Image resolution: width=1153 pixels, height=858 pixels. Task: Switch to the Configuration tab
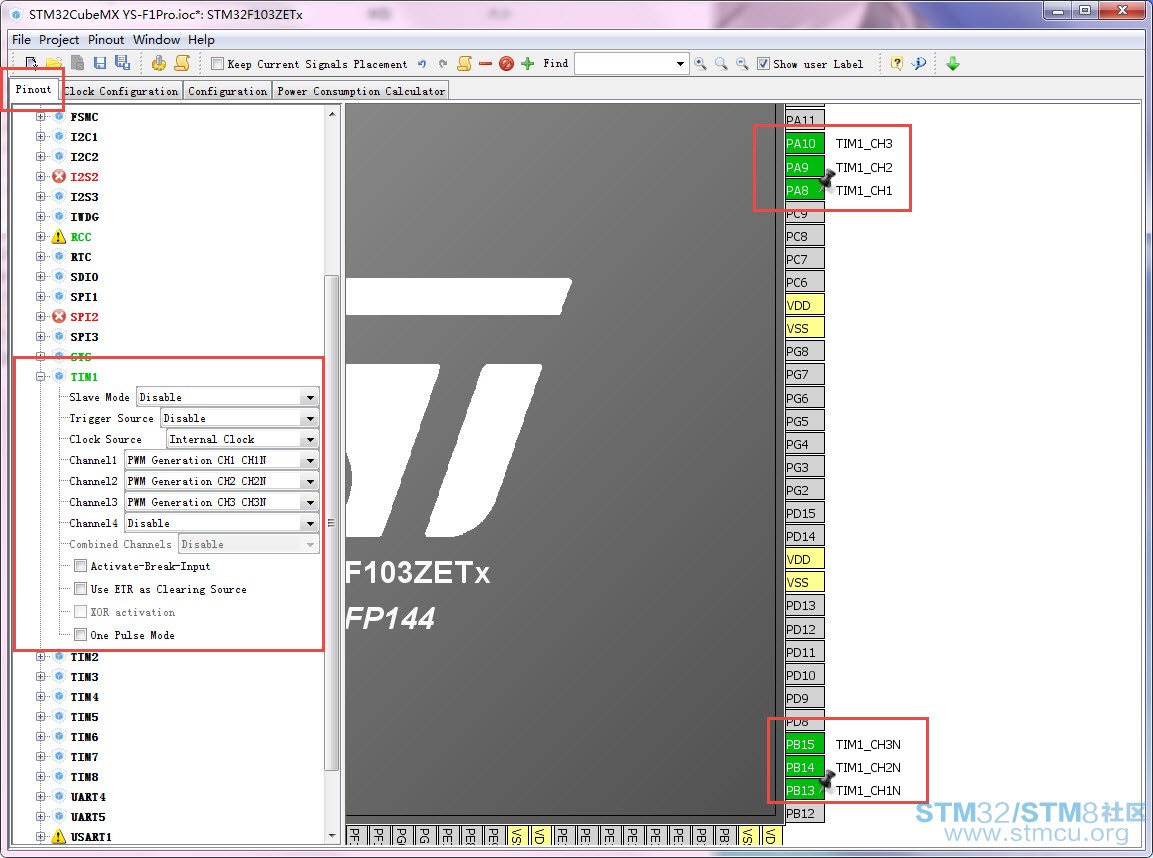(x=227, y=91)
